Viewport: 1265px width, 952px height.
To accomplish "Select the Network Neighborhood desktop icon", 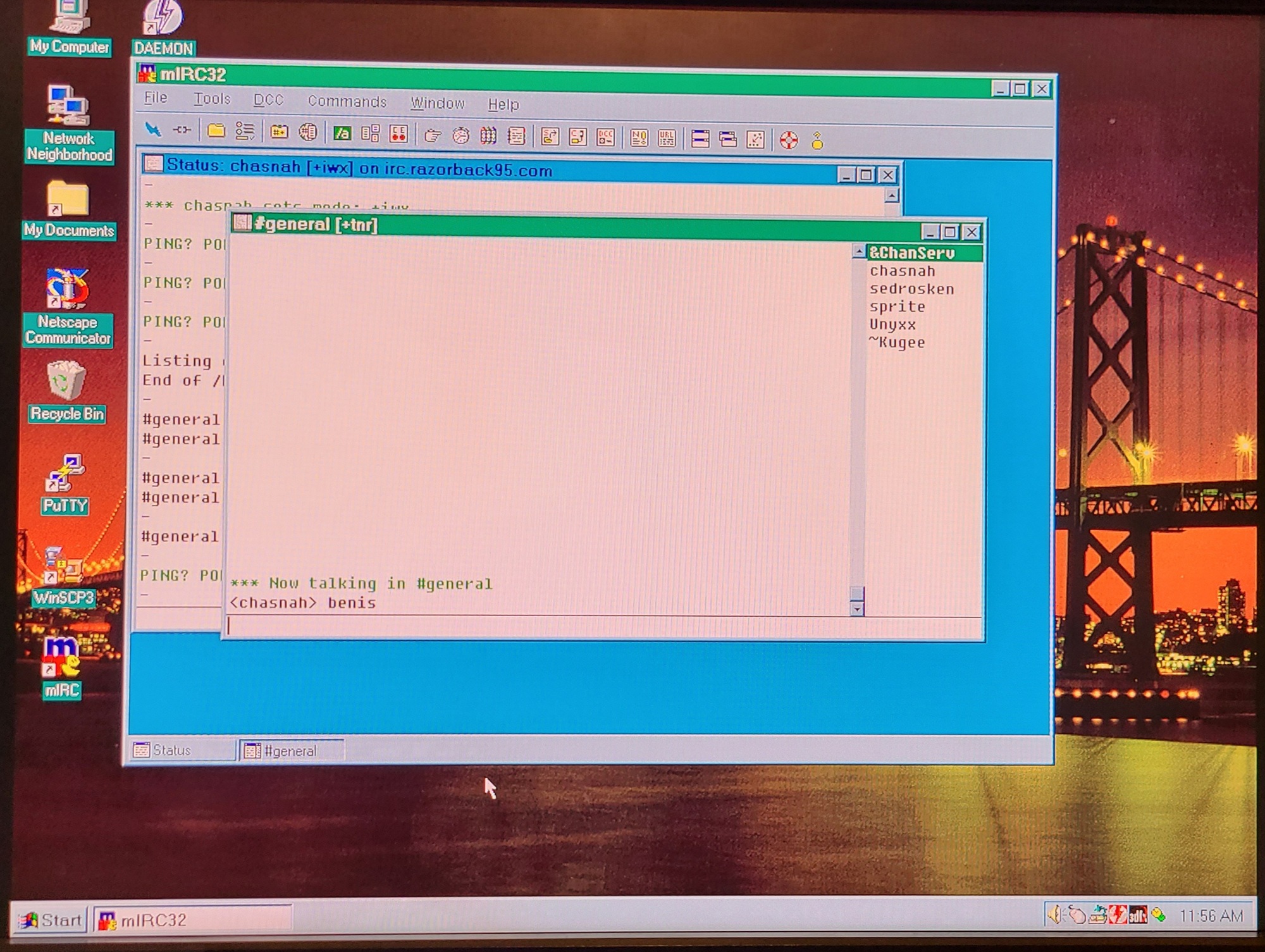I will click(69, 125).
